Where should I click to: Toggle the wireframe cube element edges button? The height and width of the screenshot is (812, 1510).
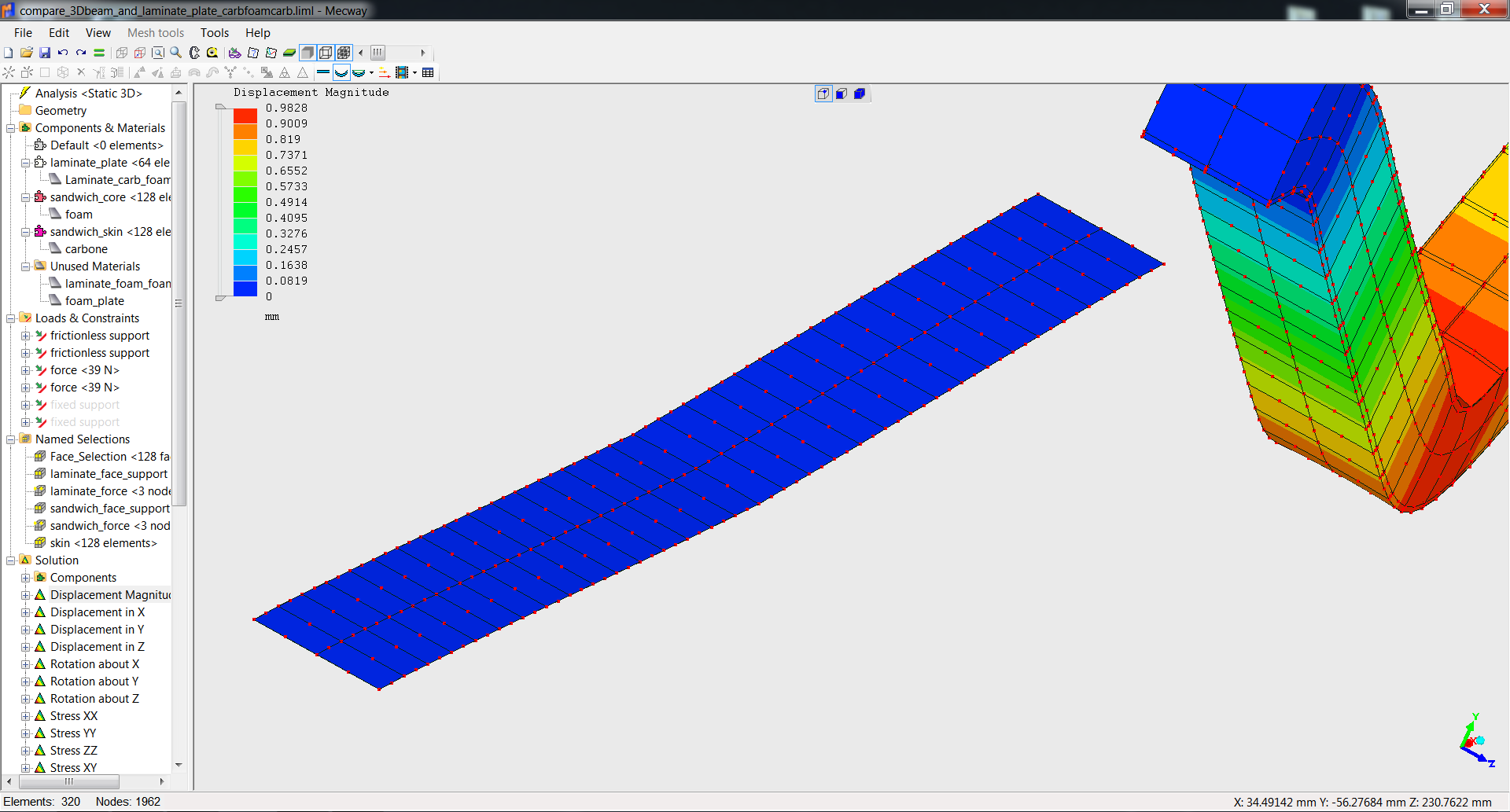(326, 53)
